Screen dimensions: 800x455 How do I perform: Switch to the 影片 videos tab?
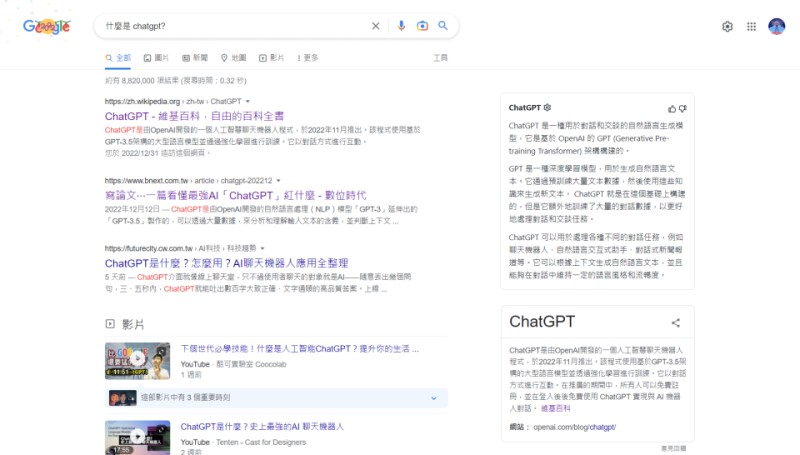coord(271,58)
